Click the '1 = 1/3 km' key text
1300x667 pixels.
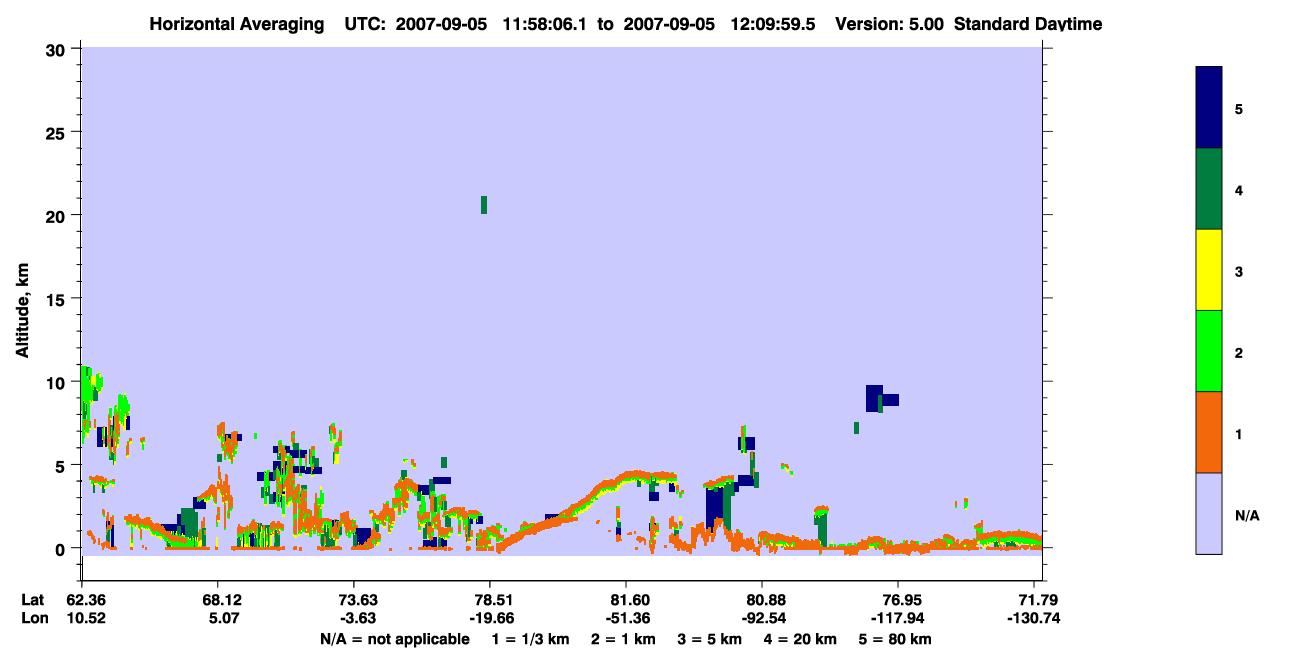pyautogui.click(x=531, y=639)
